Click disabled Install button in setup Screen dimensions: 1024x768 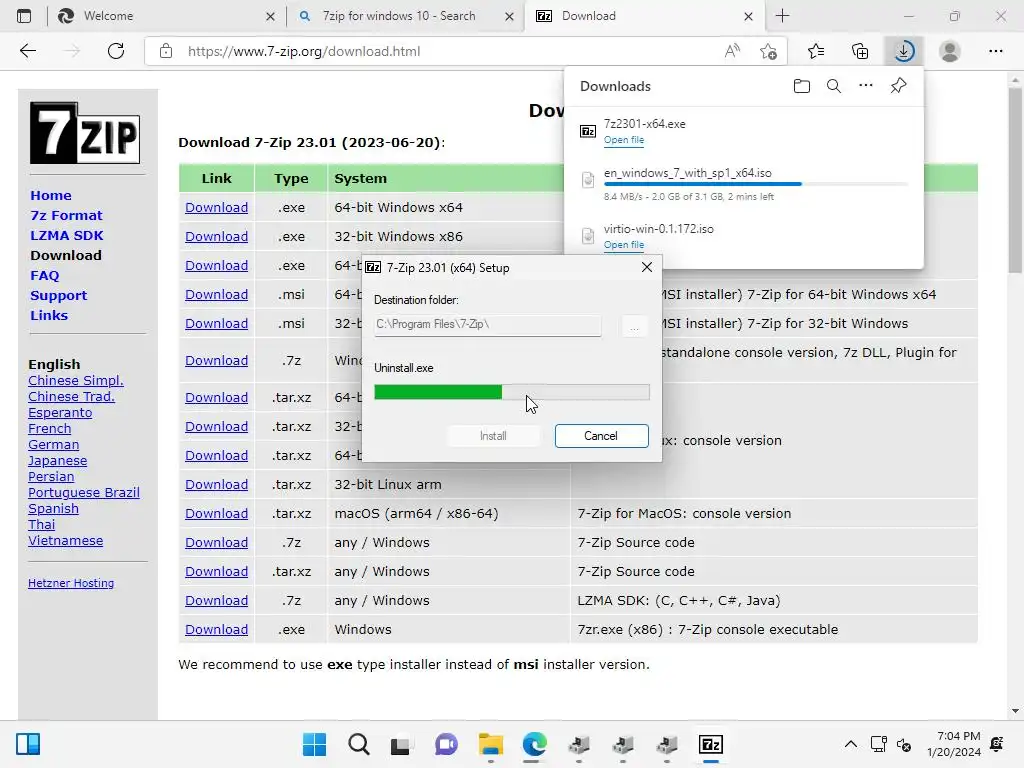(493, 436)
